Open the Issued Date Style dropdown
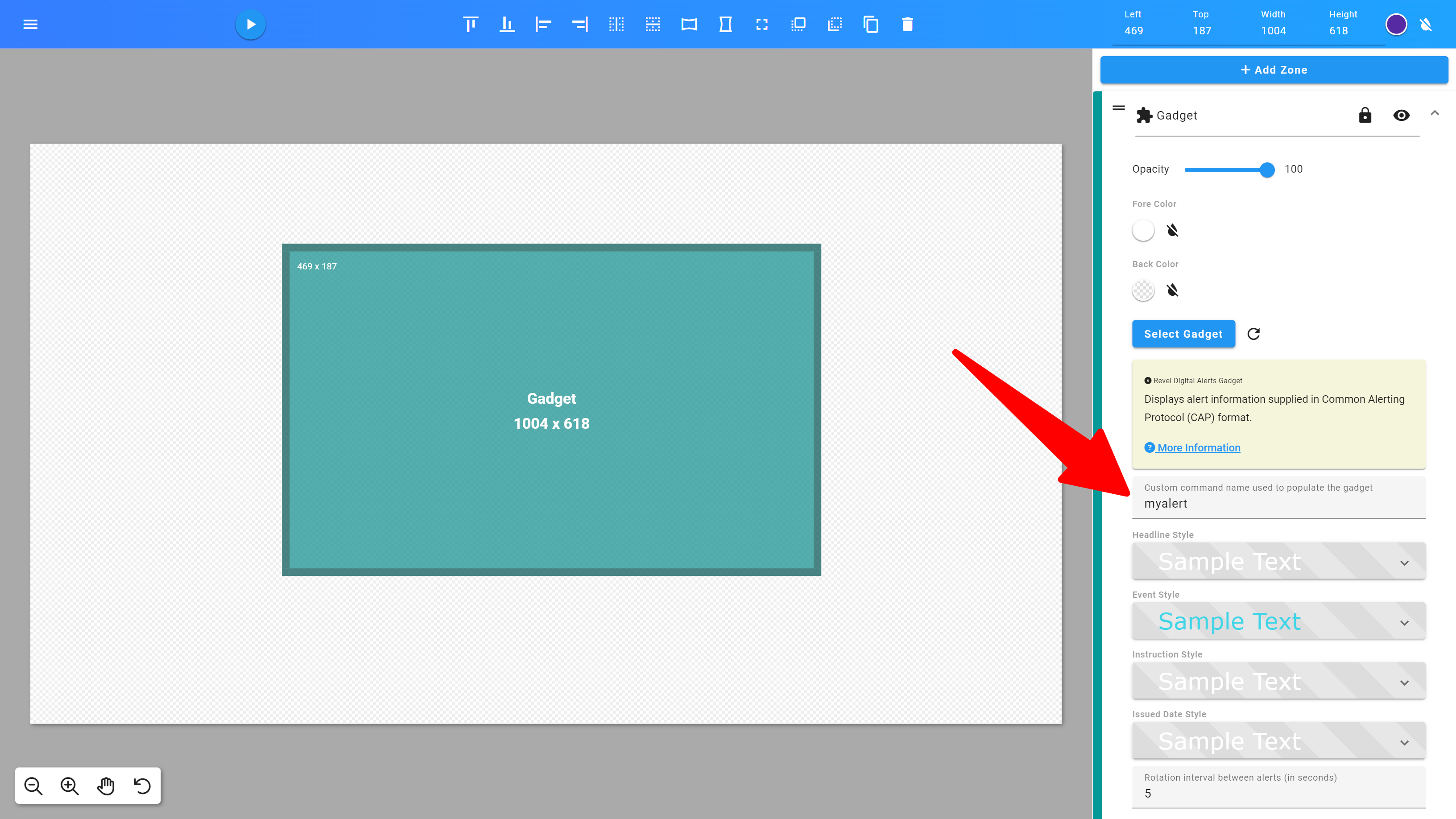Screen dimensions: 1456x819 coord(1278,741)
